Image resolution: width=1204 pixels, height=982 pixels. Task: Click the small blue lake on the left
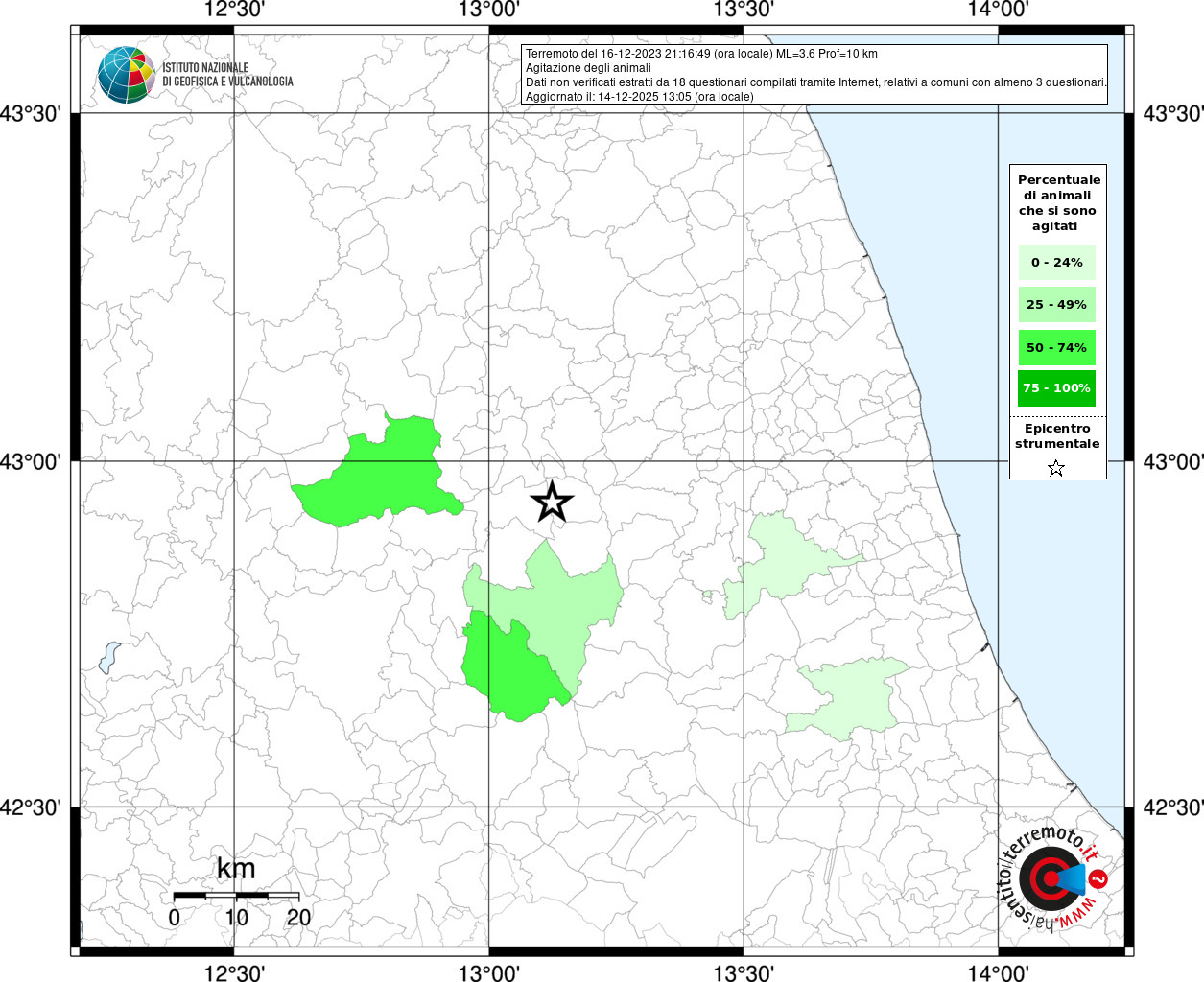click(108, 658)
